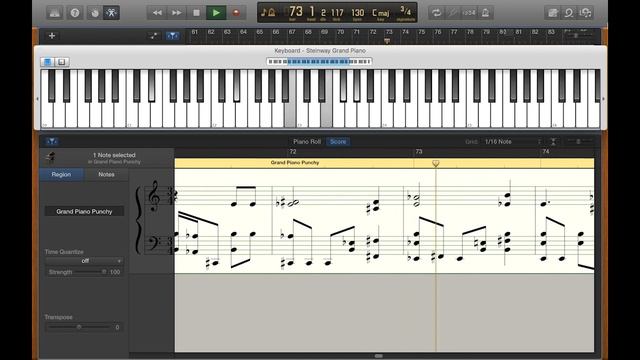Click playhead marker at bar 73 in ruler
This screenshot has width=640, height=360.
click(x=387, y=40)
